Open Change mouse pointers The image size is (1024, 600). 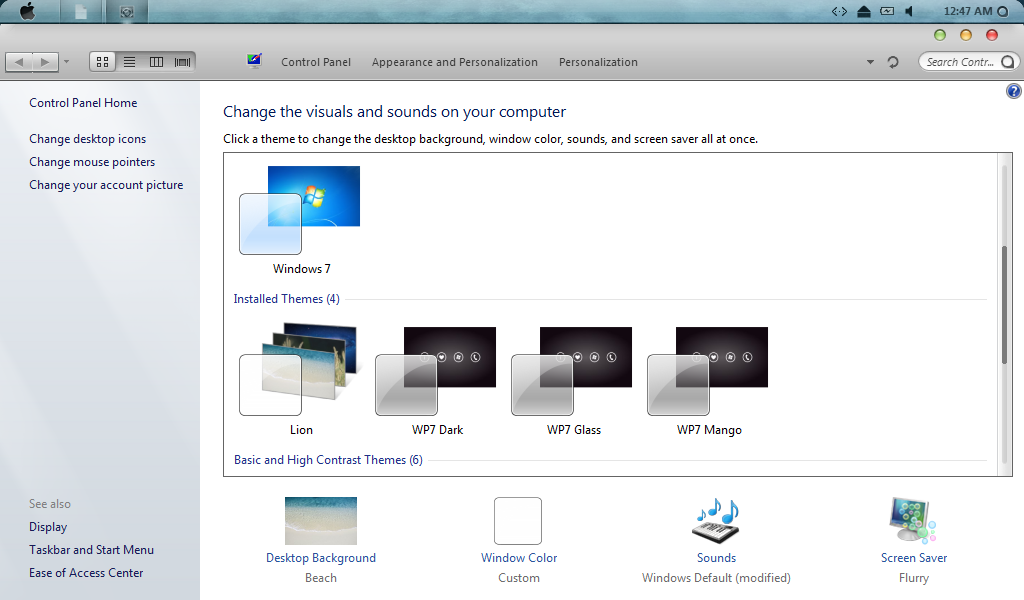click(x=92, y=162)
